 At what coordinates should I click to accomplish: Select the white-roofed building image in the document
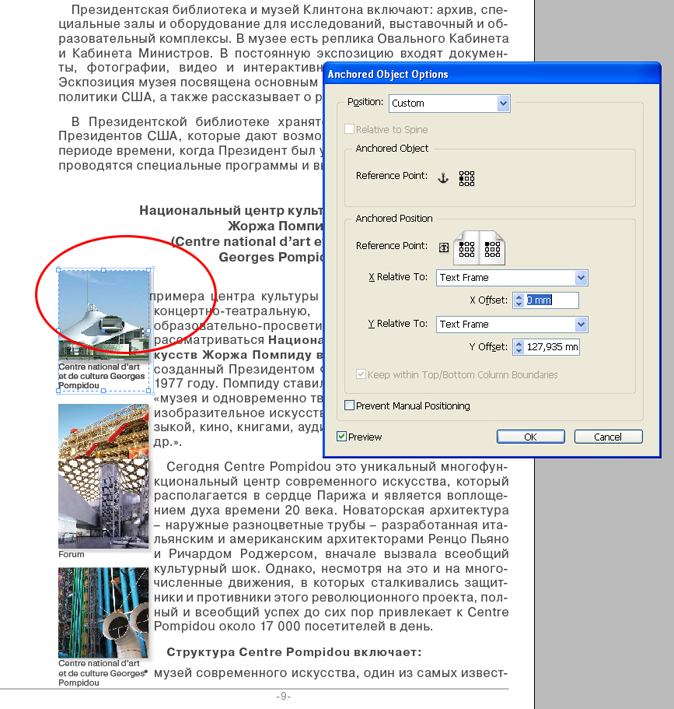coord(104,315)
